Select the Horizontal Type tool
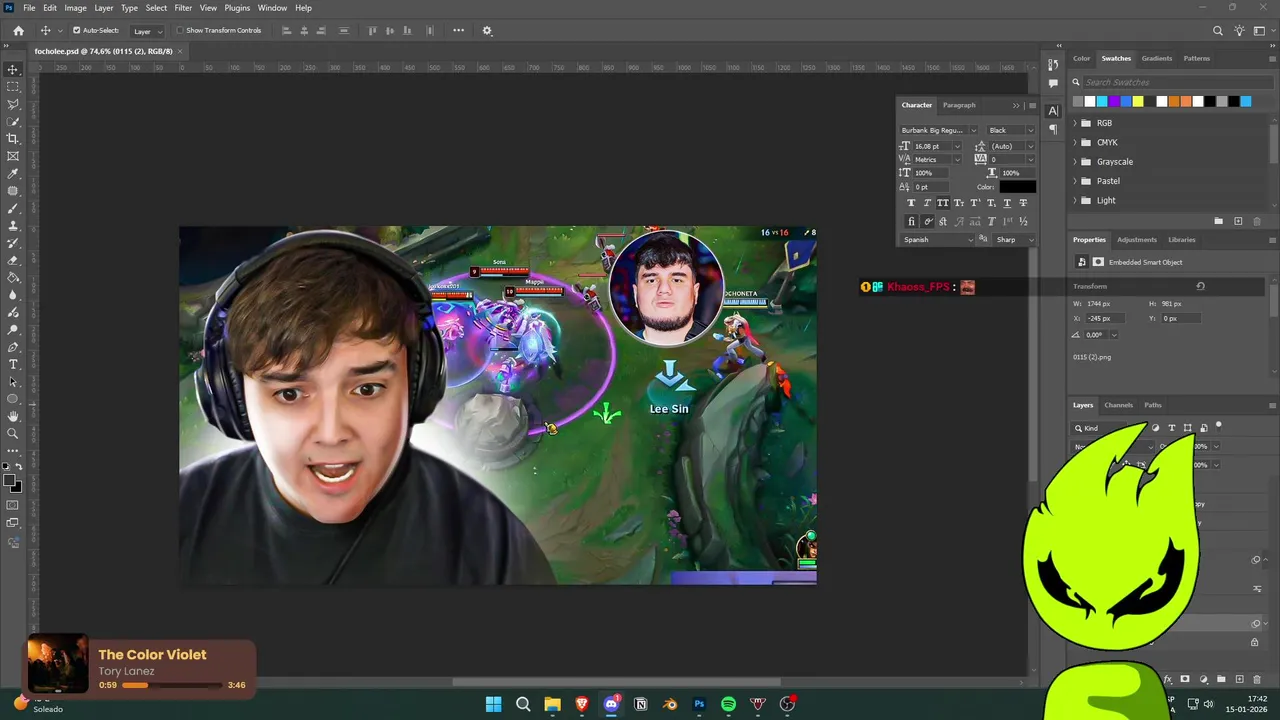Viewport: 1280px width, 720px height. pyautogui.click(x=13, y=364)
